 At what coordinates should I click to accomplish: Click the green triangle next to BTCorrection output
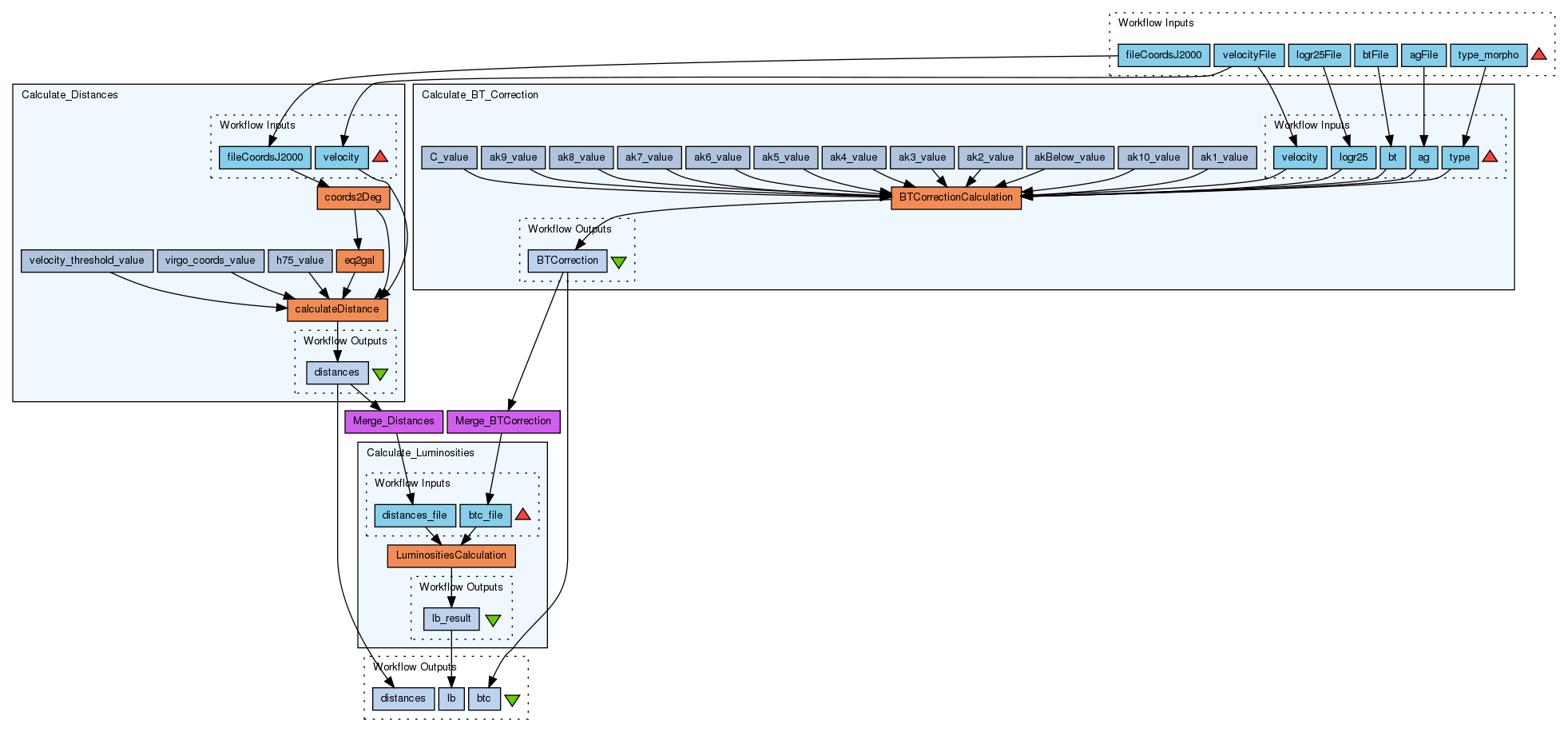(618, 261)
